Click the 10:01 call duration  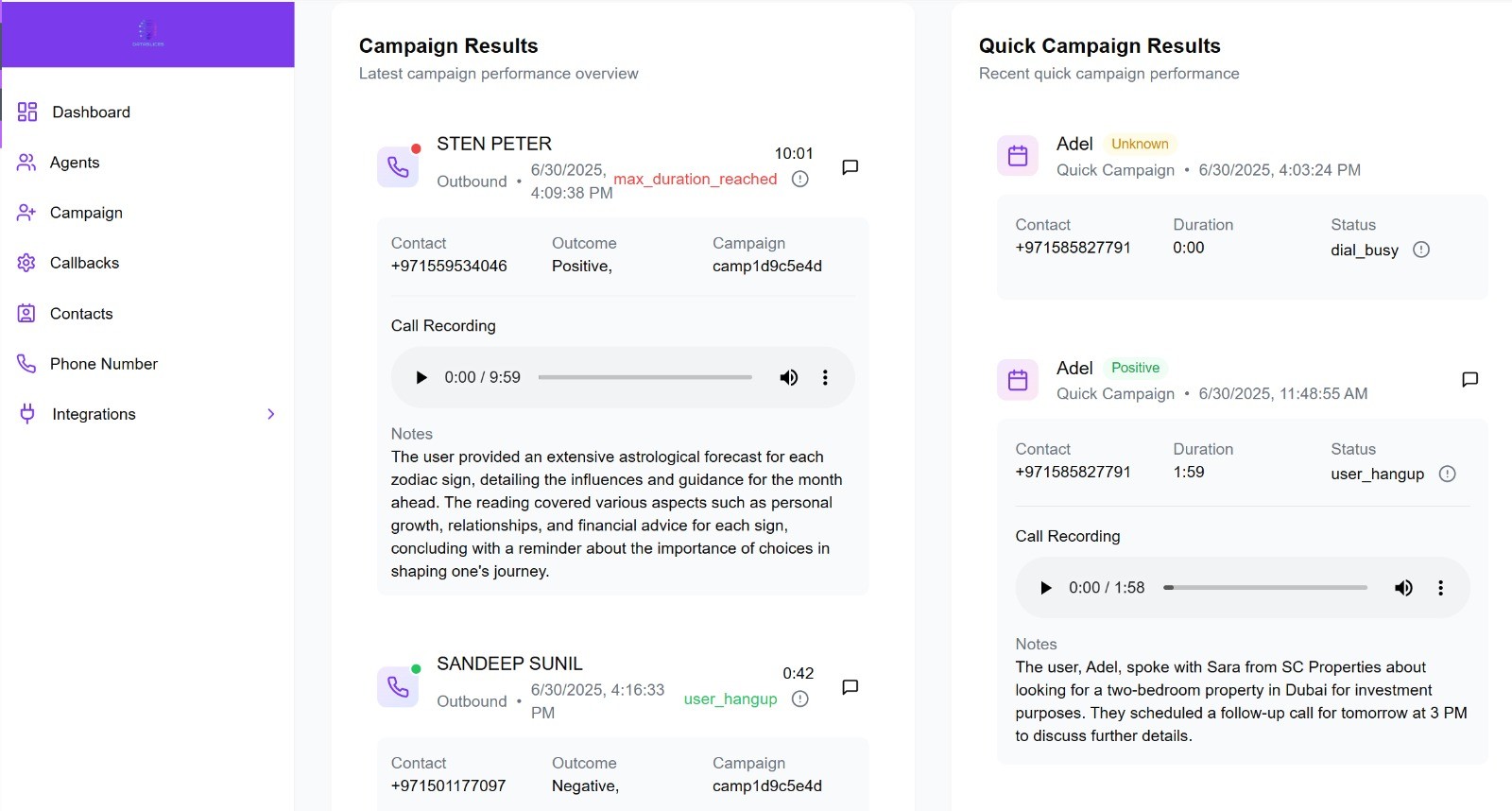pos(794,153)
